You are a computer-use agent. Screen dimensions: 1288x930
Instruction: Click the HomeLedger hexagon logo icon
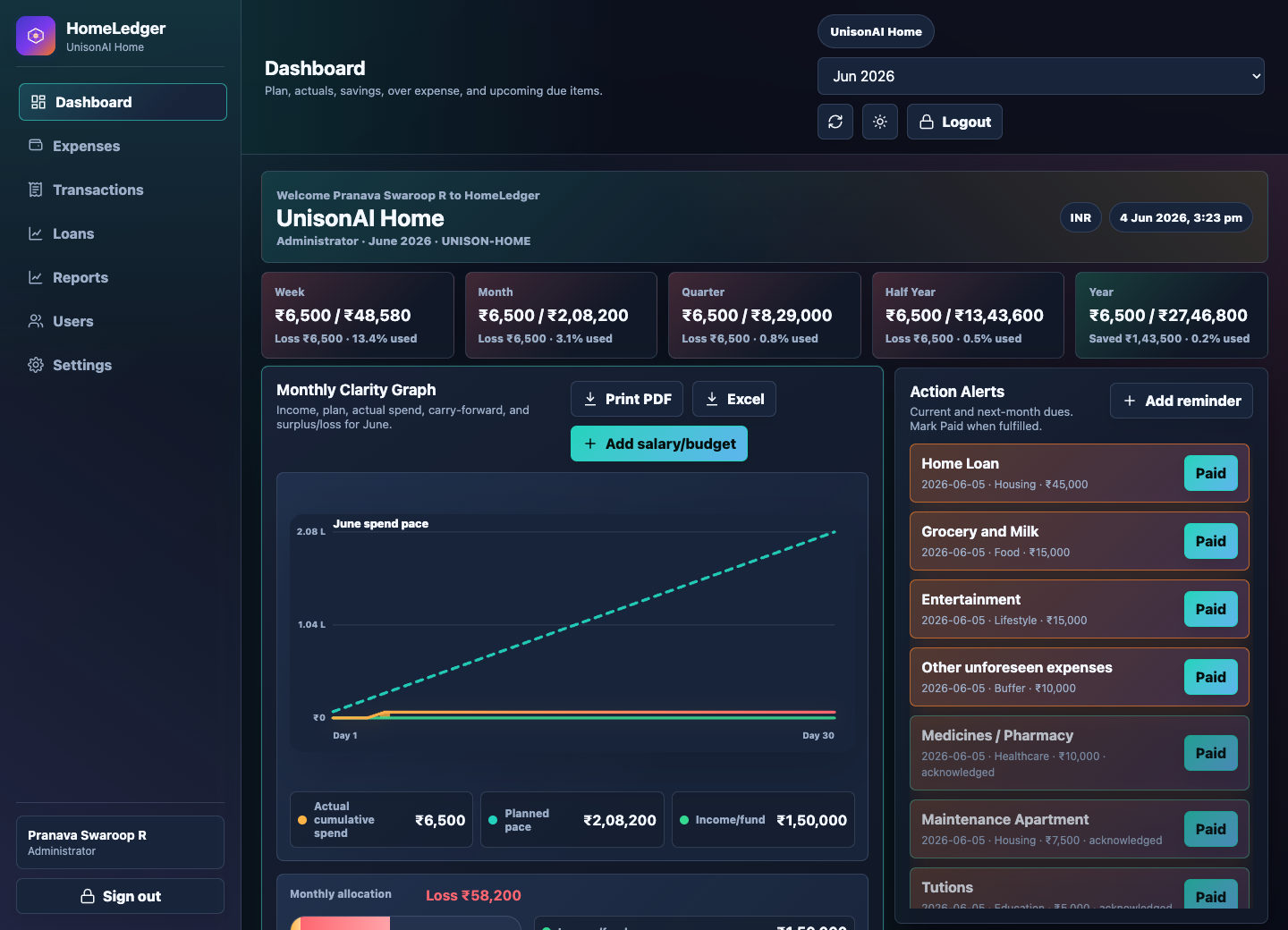pyautogui.click(x=36, y=36)
